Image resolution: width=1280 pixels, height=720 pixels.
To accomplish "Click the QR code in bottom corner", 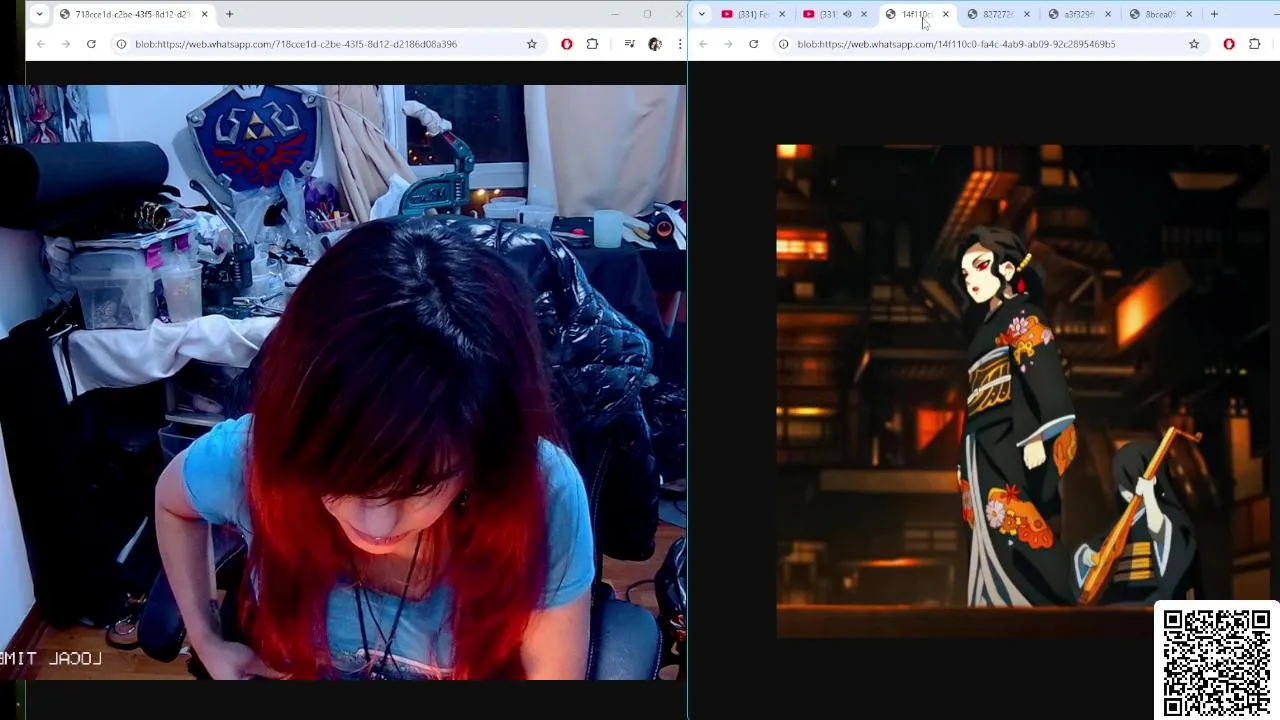I will tap(1217, 661).
